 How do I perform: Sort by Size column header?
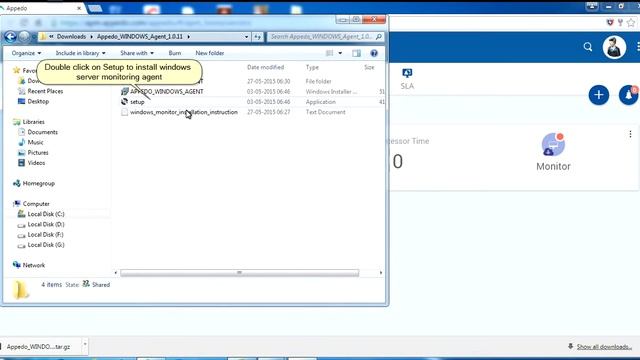pos(369,67)
